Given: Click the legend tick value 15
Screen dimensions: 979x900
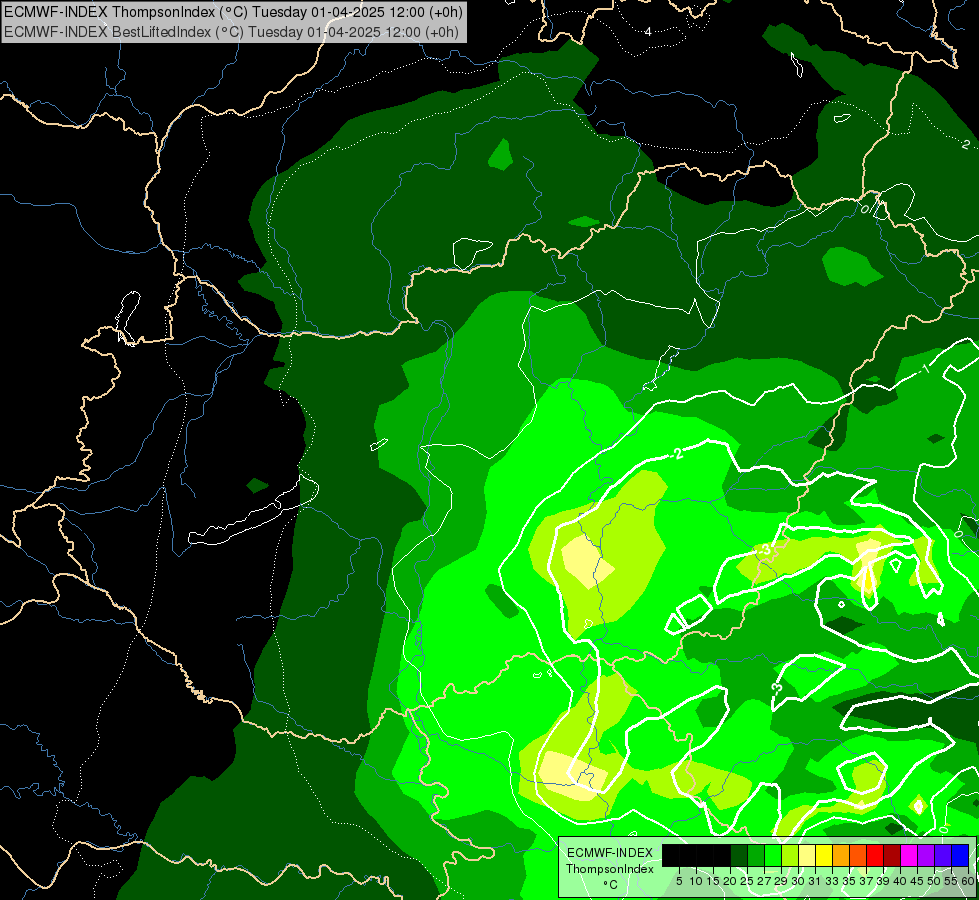Looking at the screenshot, I should pyautogui.click(x=713, y=881).
